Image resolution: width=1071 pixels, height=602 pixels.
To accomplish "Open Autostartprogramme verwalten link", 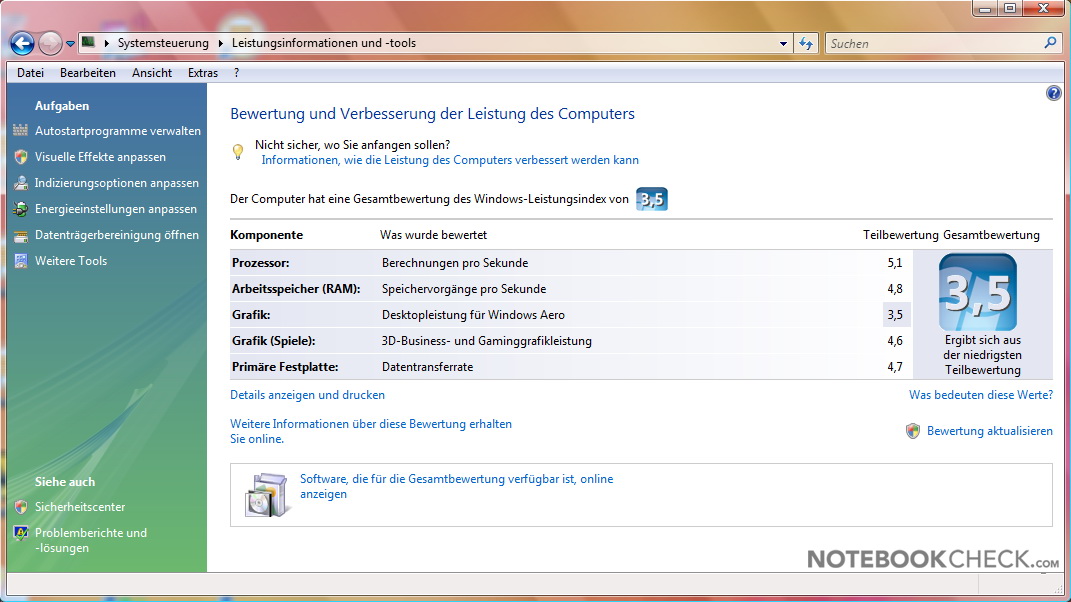I will (x=117, y=131).
